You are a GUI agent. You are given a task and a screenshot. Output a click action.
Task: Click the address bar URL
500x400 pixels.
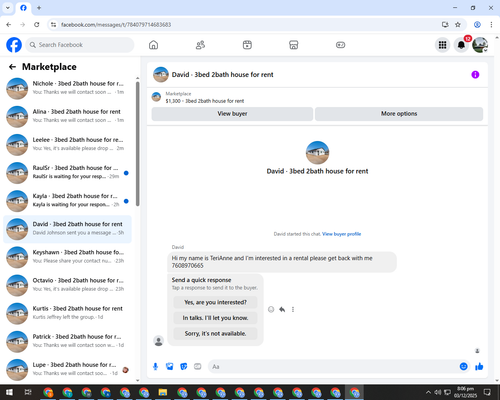pyautogui.click(x=116, y=25)
